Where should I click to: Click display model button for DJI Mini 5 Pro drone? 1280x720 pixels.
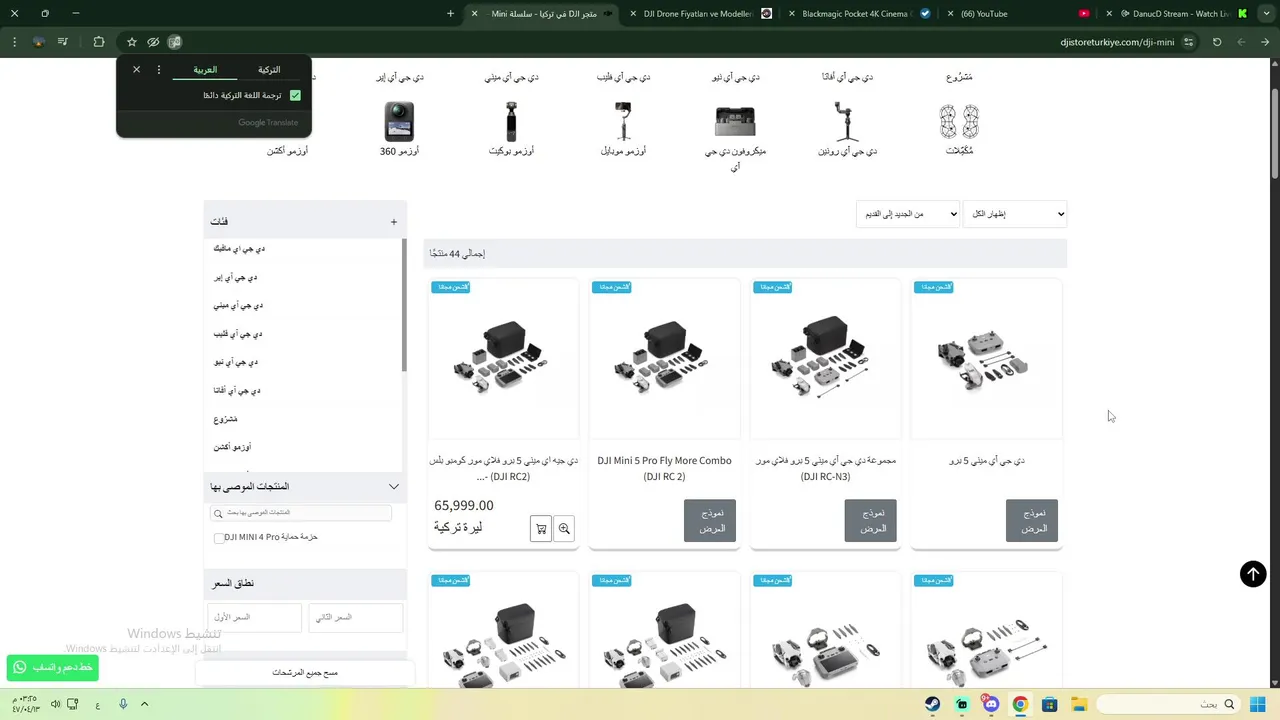tap(1032, 521)
